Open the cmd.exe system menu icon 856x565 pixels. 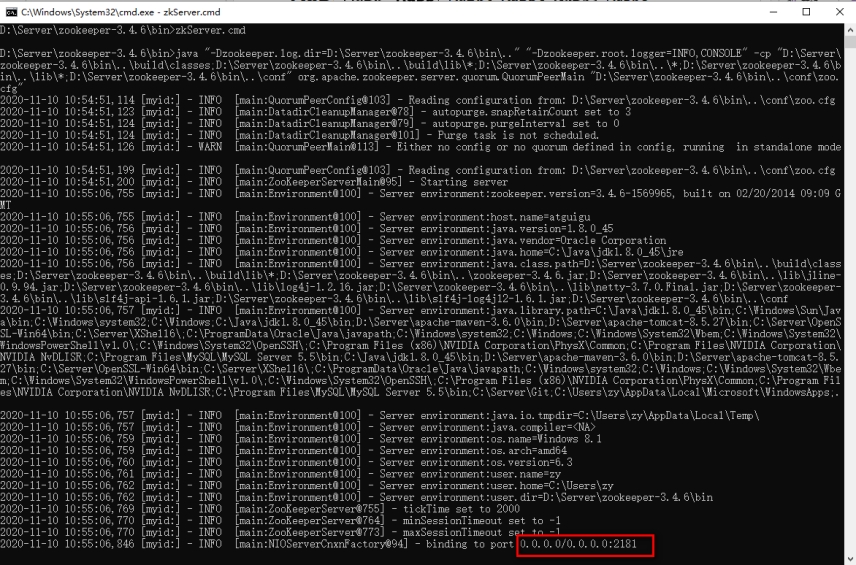coord(10,12)
